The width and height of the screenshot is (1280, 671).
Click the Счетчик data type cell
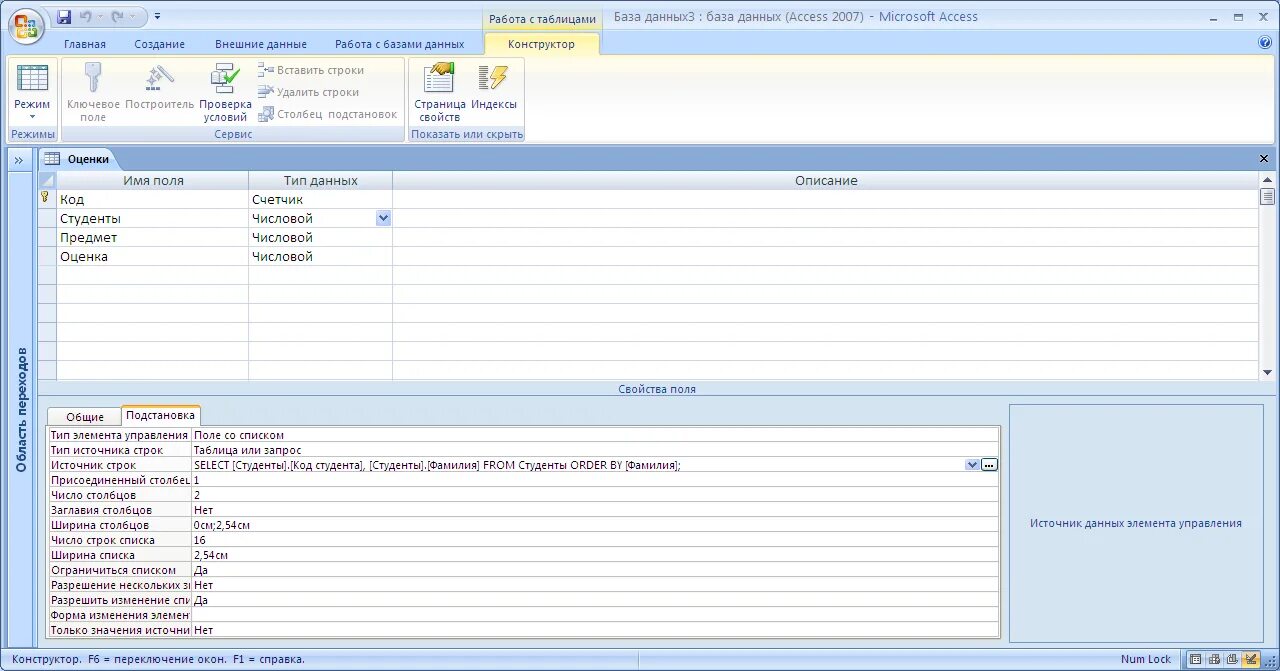point(320,199)
